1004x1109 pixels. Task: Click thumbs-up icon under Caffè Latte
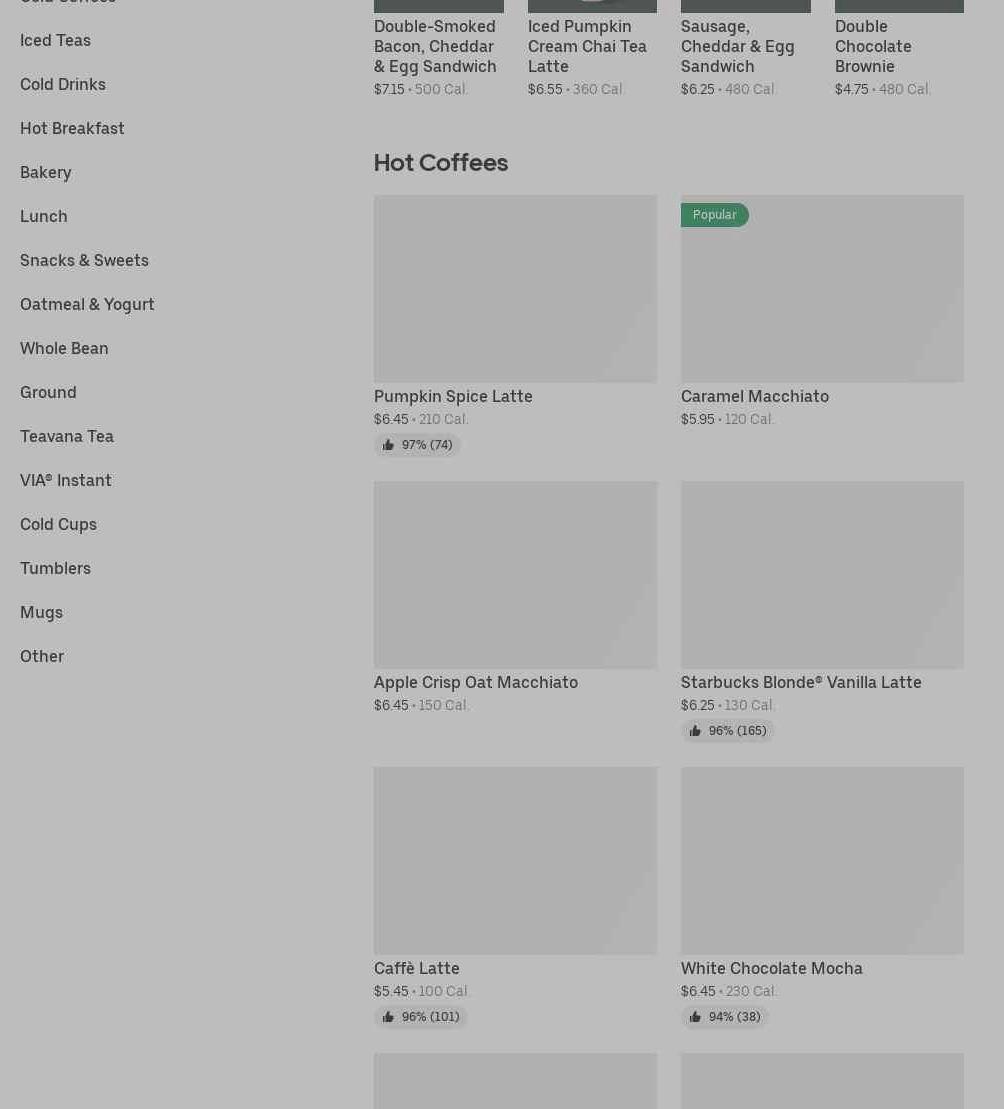click(x=388, y=1017)
